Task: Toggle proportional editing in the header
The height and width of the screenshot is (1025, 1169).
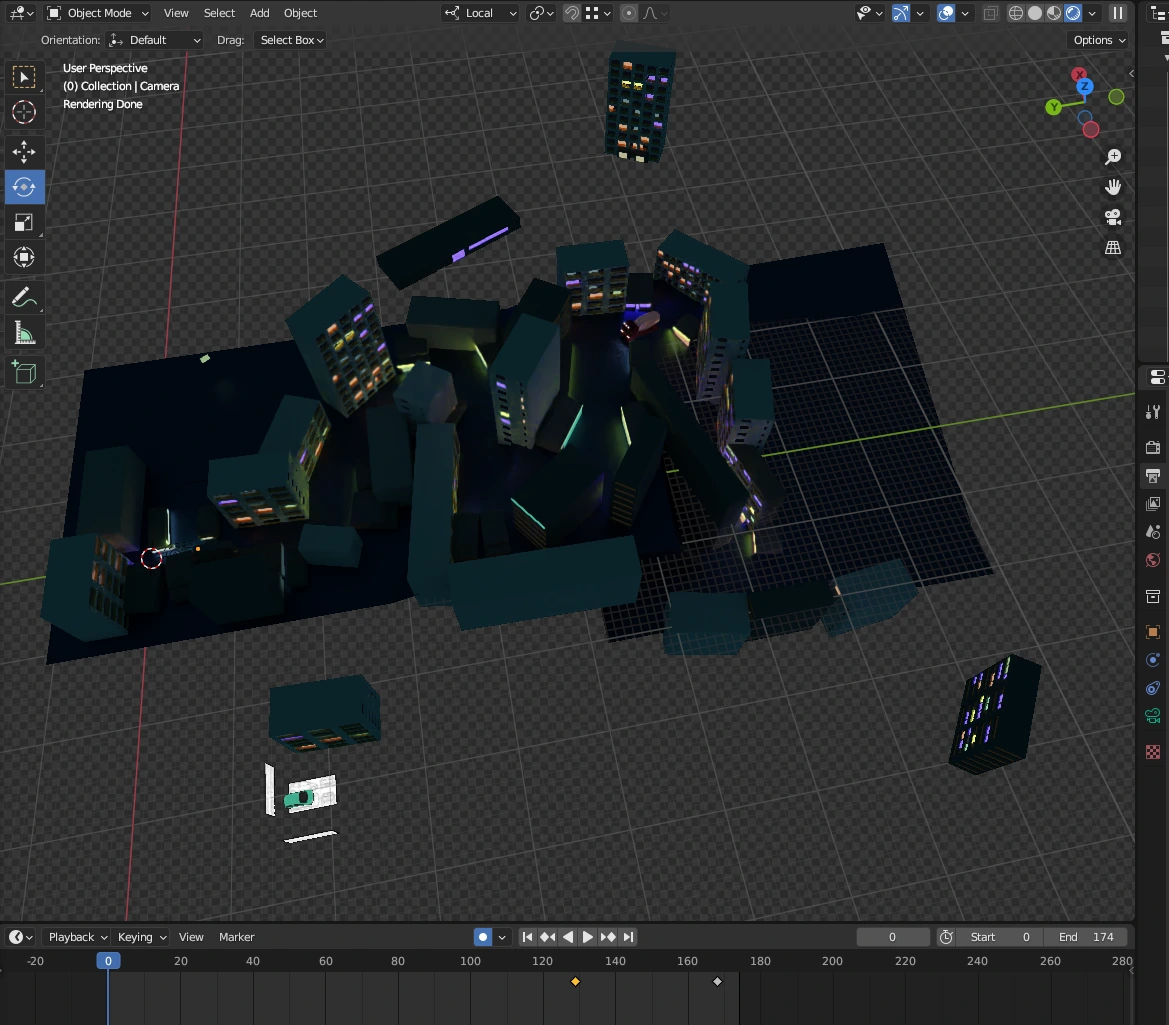Action: tap(628, 13)
